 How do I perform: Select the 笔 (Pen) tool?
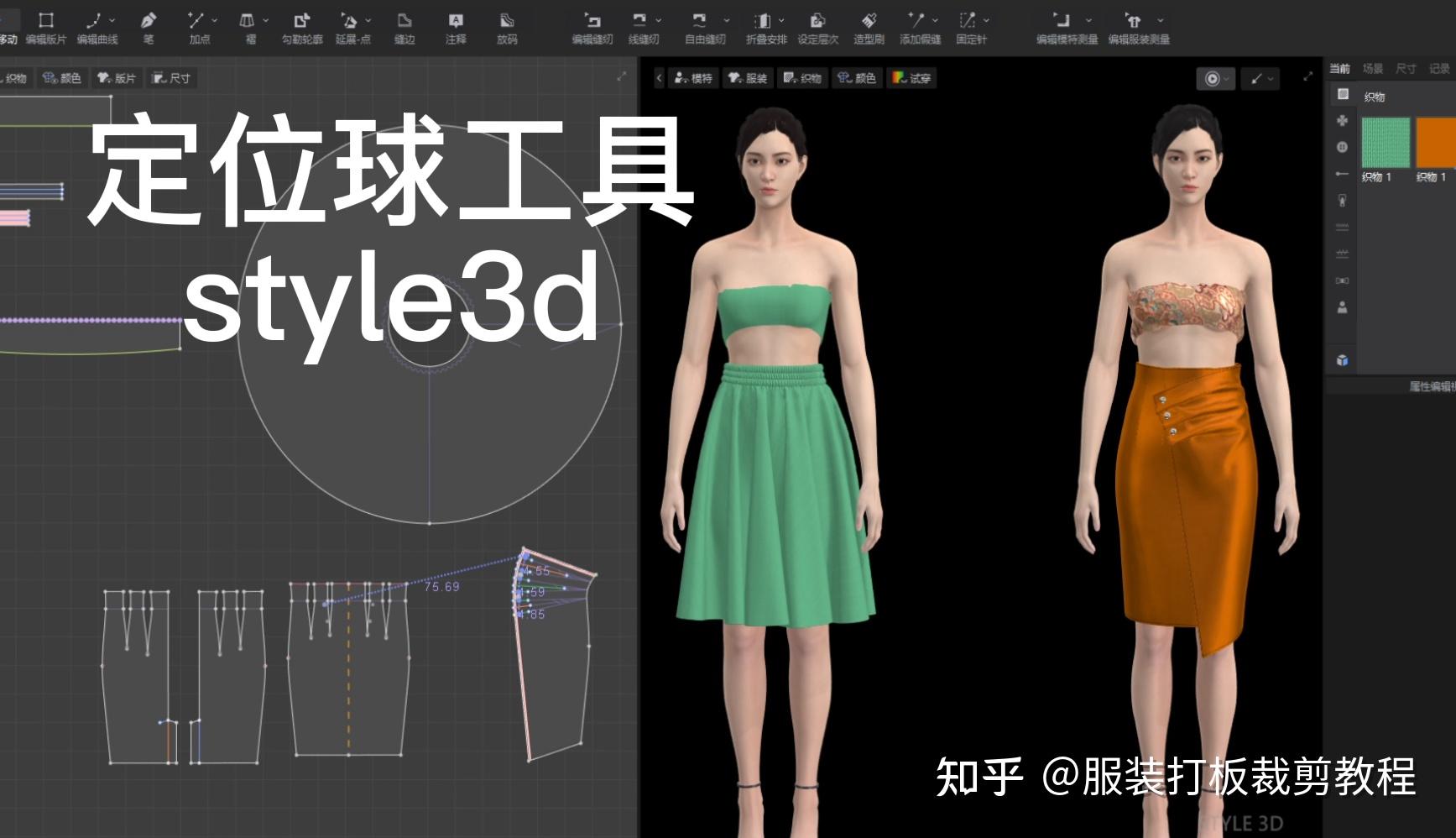tap(149, 18)
